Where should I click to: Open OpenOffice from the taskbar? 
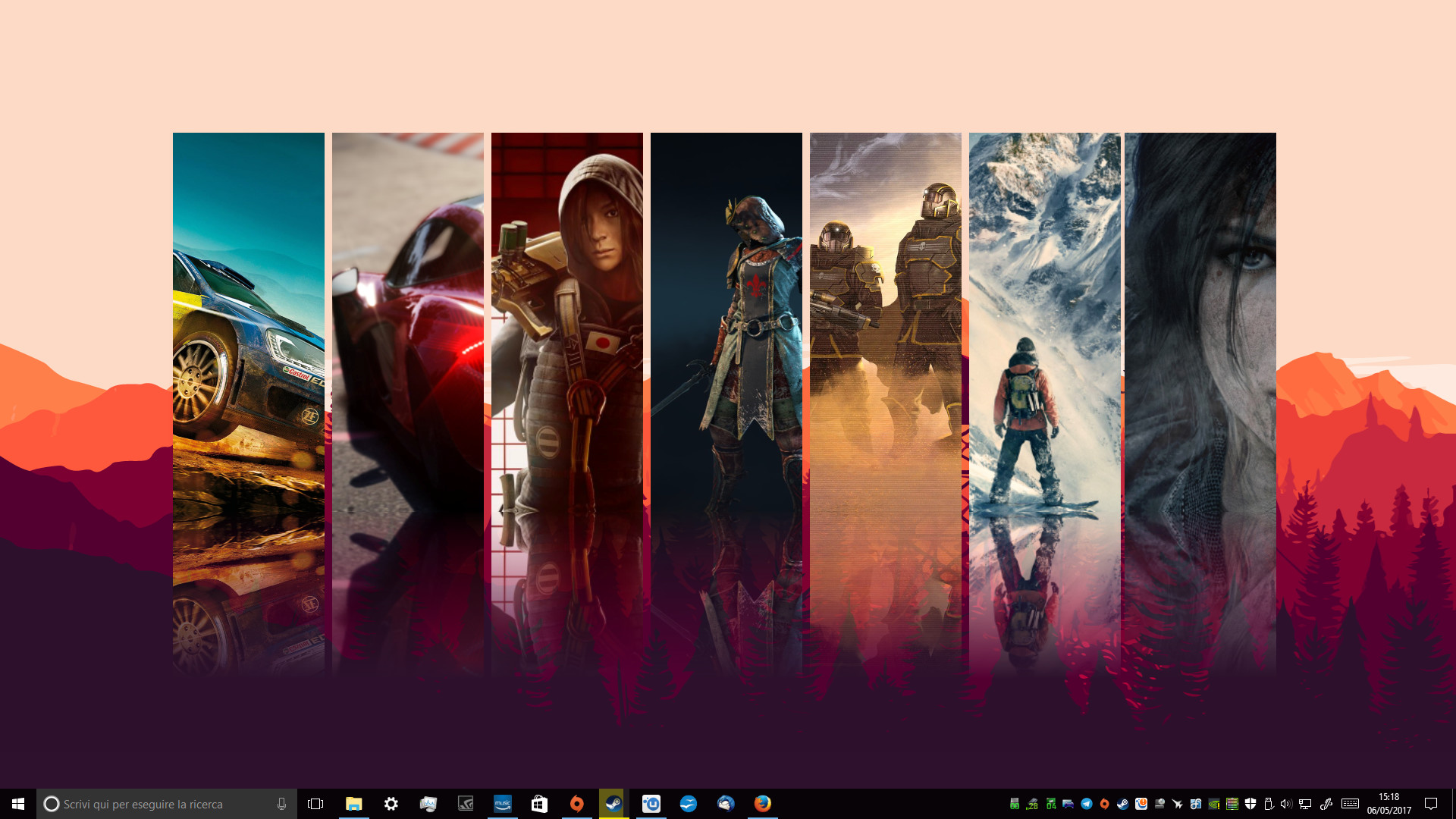pos(689,803)
